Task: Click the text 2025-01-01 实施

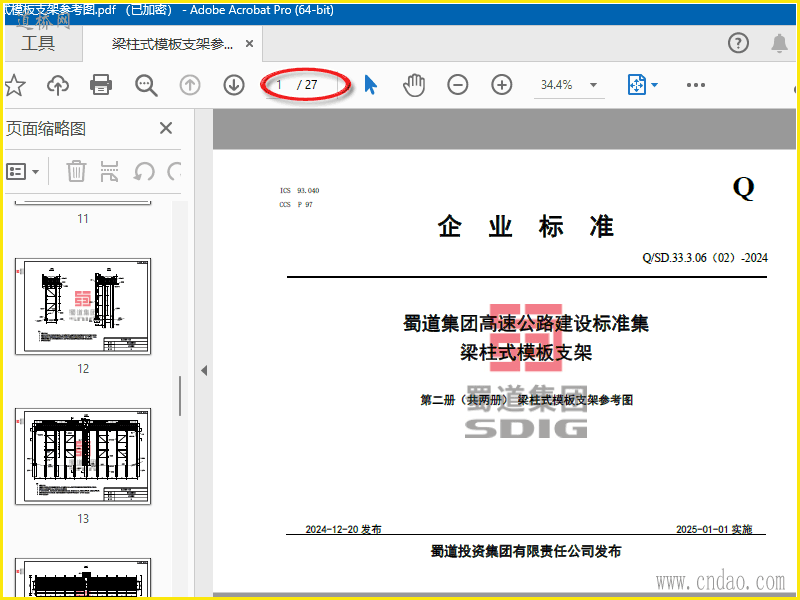Action: click(714, 529)
